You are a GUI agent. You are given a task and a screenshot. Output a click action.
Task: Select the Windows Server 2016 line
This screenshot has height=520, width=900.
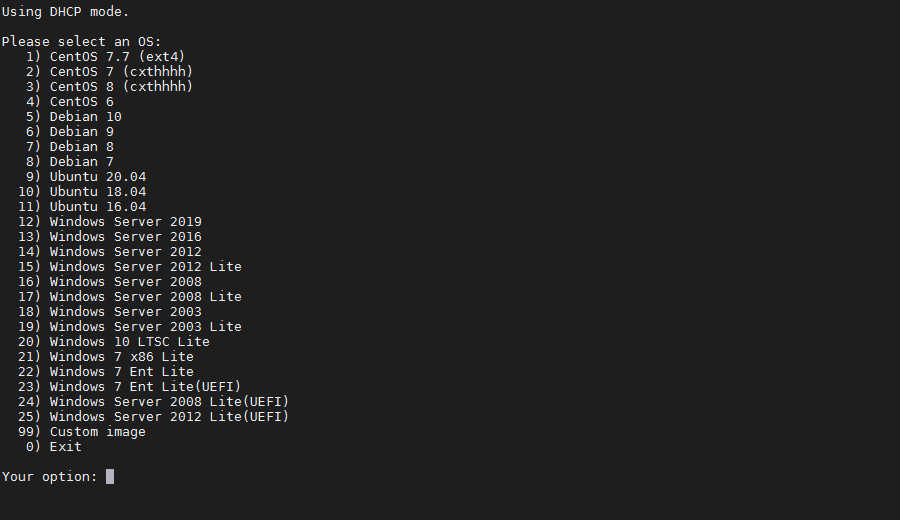(x=125, y=237)
